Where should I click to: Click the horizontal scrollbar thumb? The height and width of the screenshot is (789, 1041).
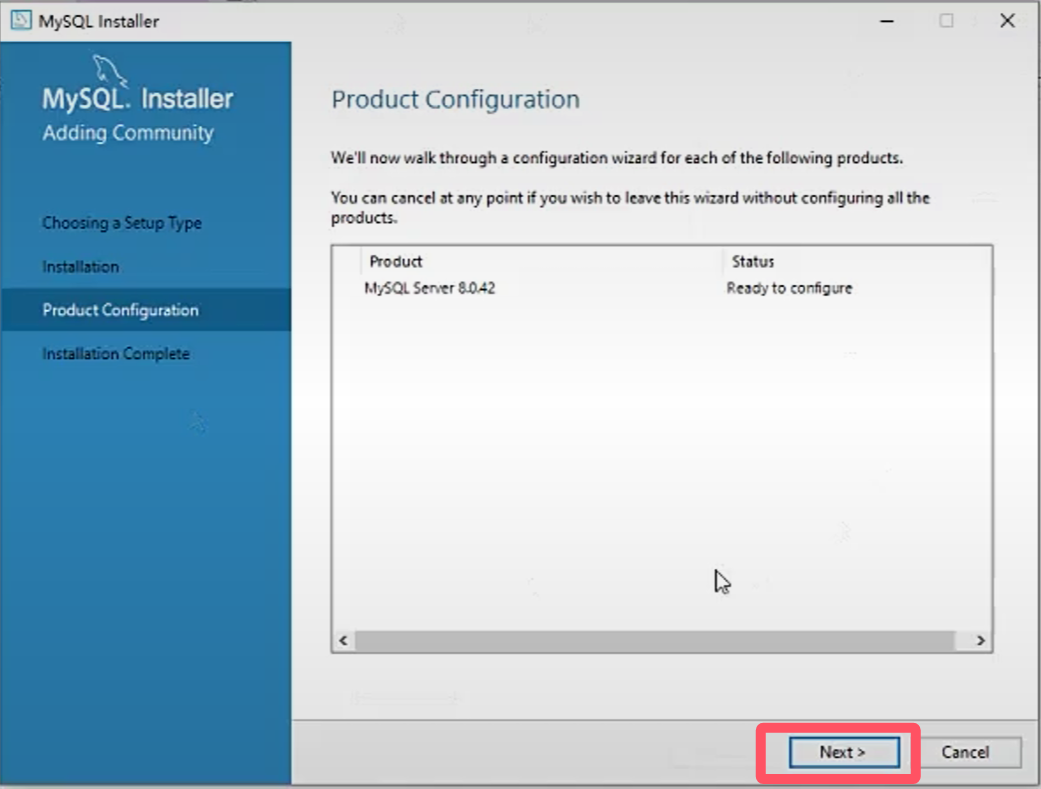[x=655, y=640]
